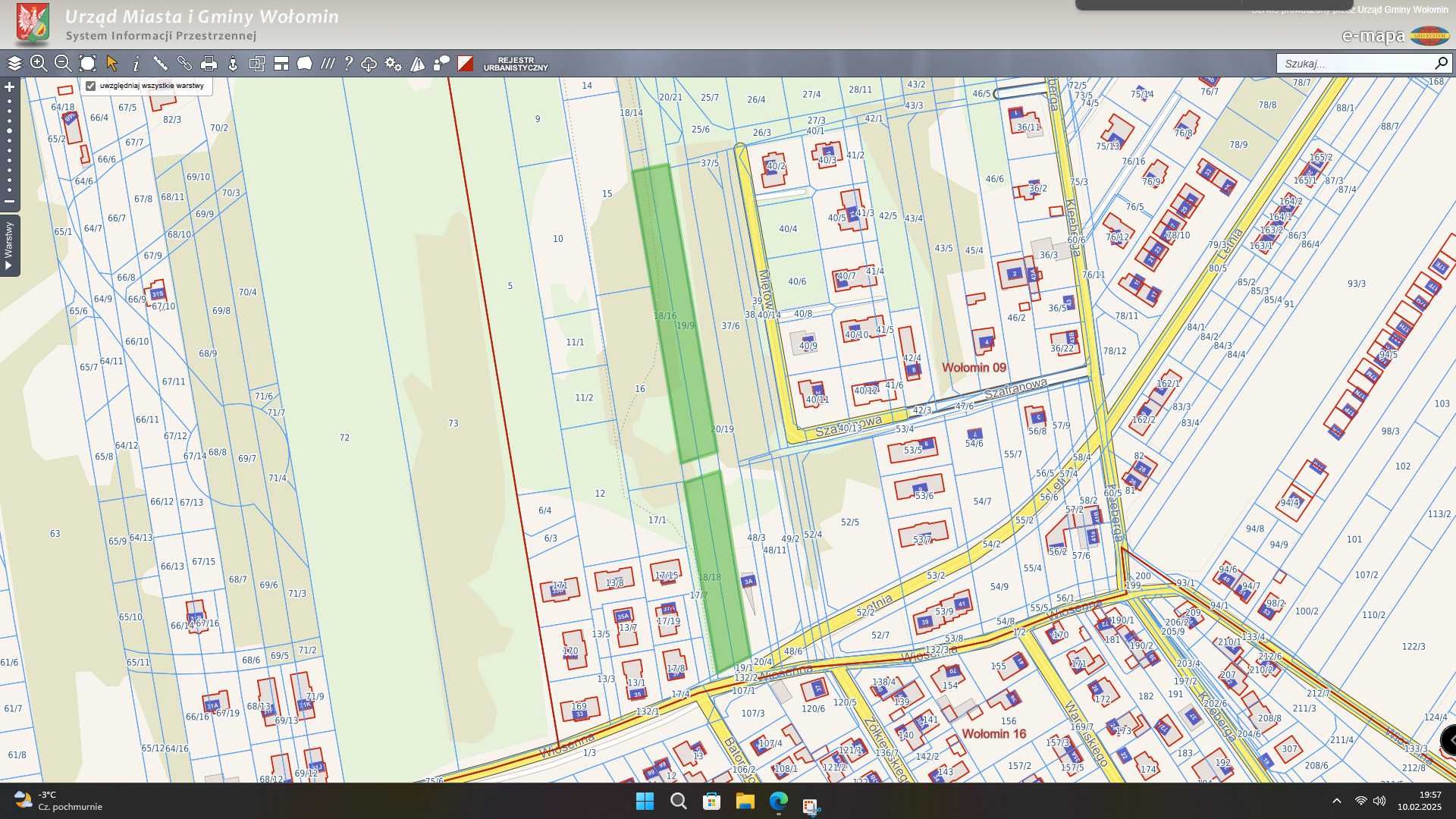Viewport: 1456px width, 819px height.
Task: Click the person with speech bubble icon
Action: tap(441, 64)
